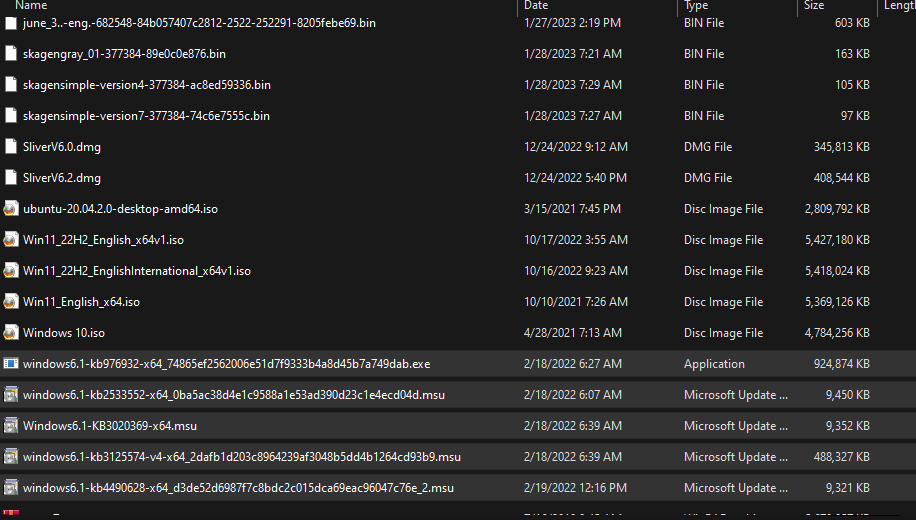Click the SliverV6.2.dmg file icon
Image resolution: width=916 pixels, height=520 pixels.
[11, 178]
